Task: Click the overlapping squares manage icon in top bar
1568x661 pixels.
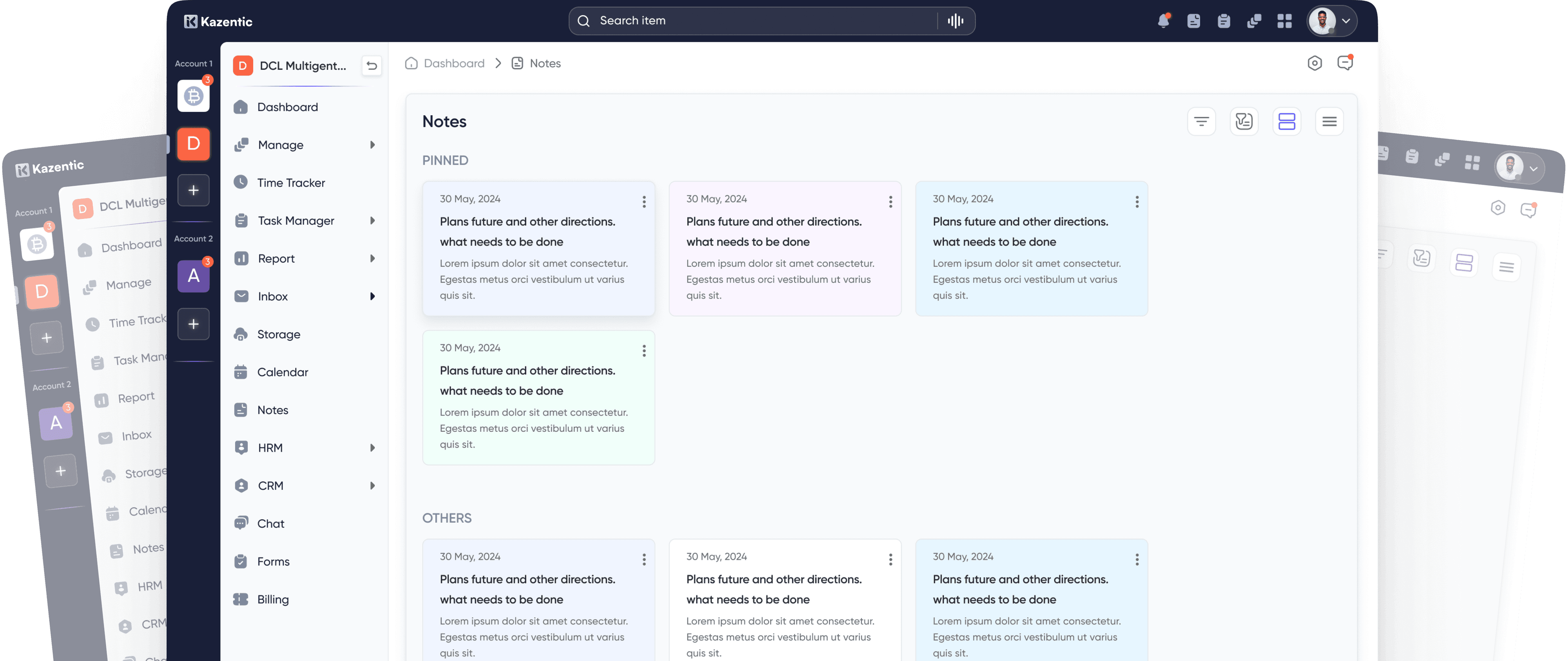Action: click(x=1254, y=21)
